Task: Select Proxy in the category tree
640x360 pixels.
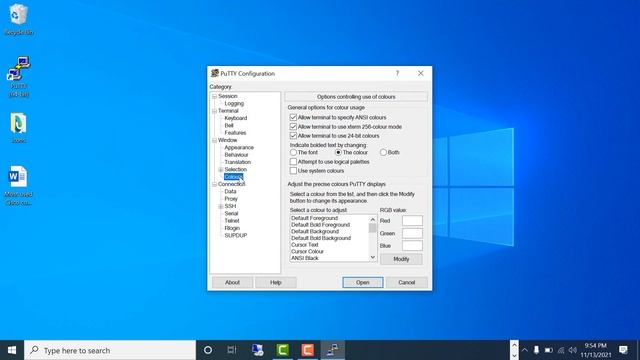Action: tap(231, 199)
